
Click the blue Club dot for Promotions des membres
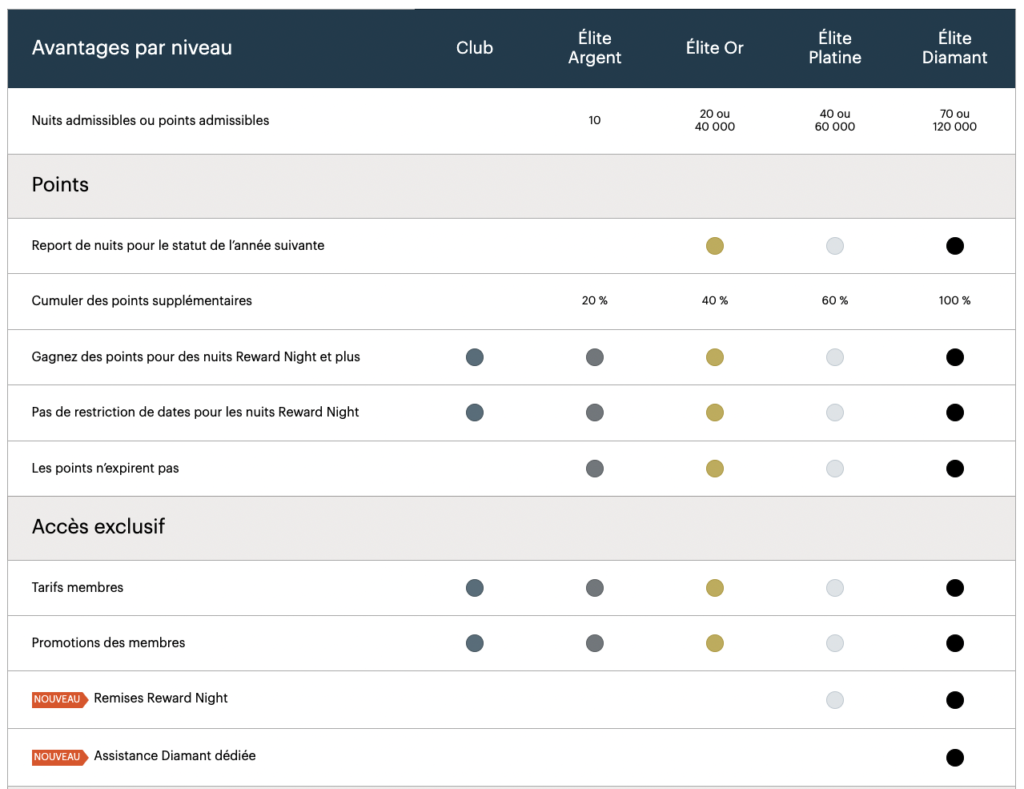pos(475,643)
